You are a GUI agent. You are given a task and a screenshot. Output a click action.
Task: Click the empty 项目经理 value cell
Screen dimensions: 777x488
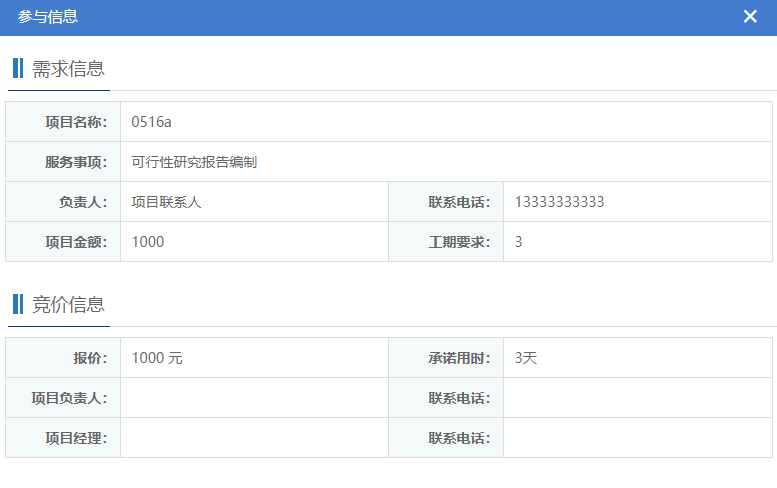[254, 438]
